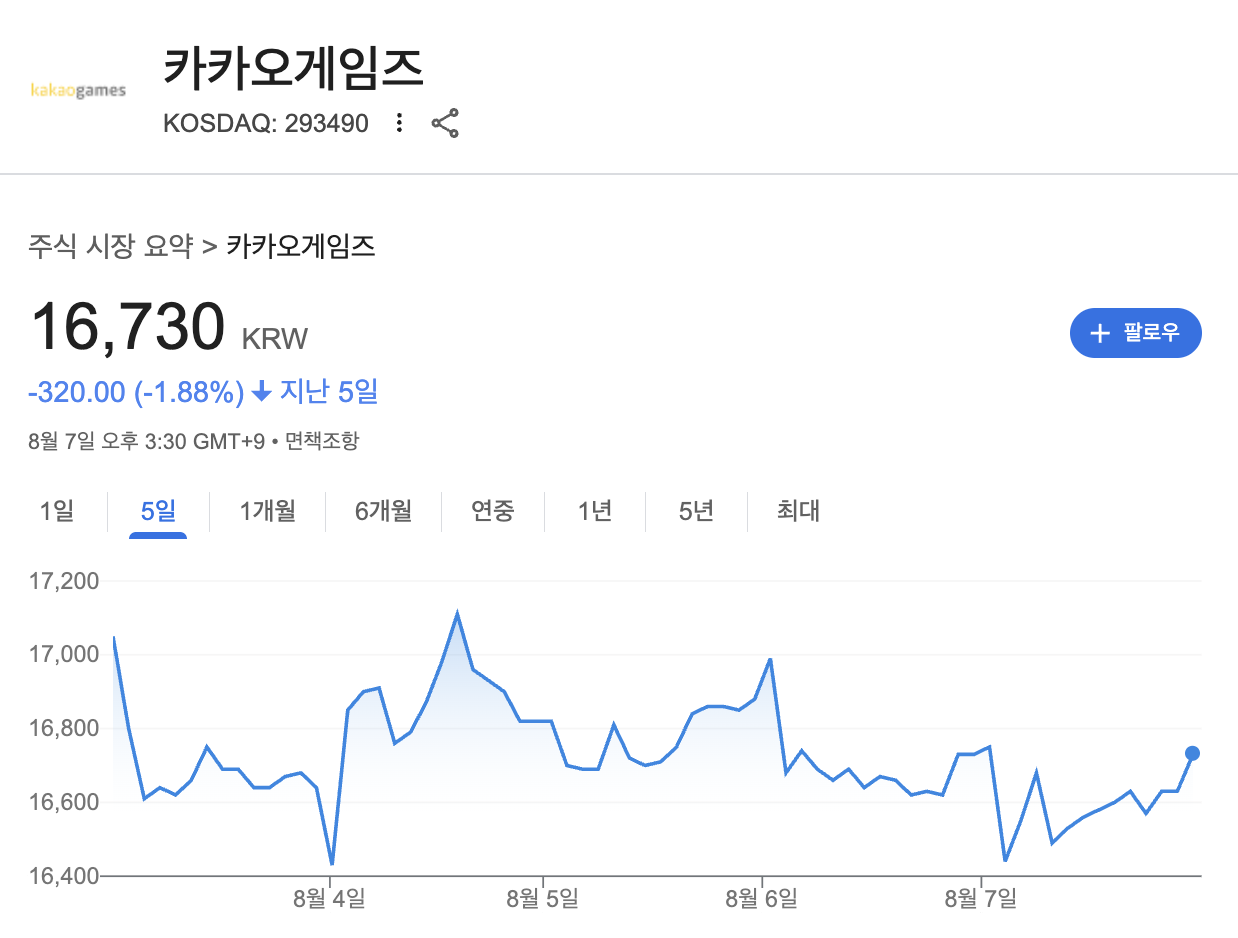Select the 6개월 range tab
1238x938 pixels.
pyautogui.click(x=383, y=511)
